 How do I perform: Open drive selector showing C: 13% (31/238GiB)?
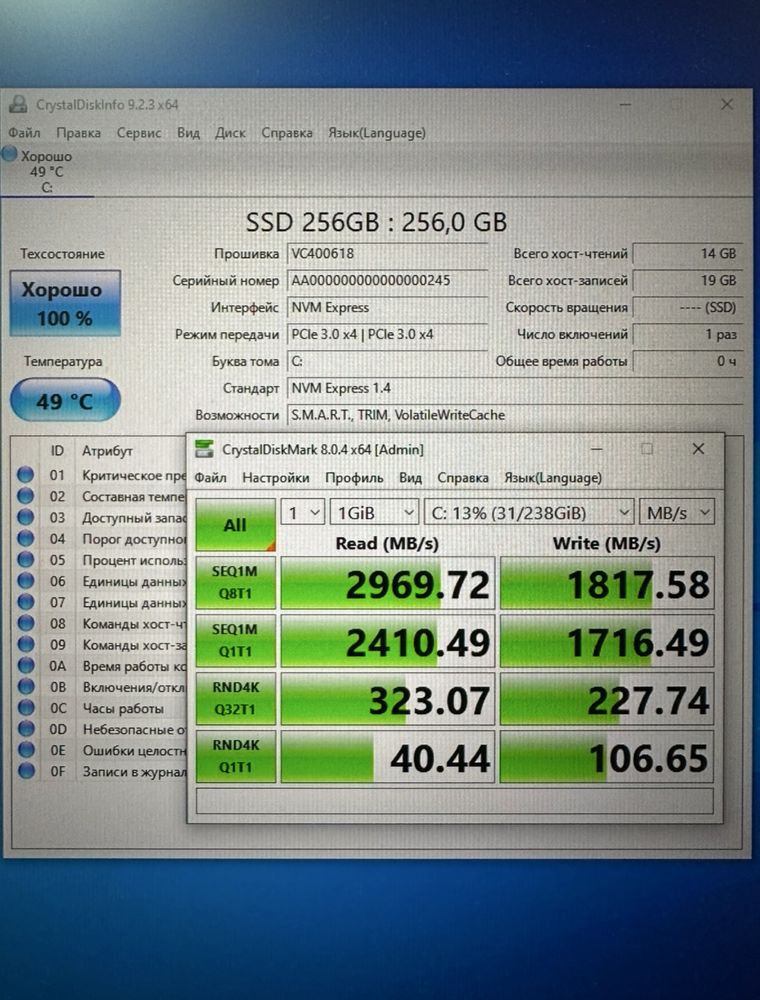point(529,513)
